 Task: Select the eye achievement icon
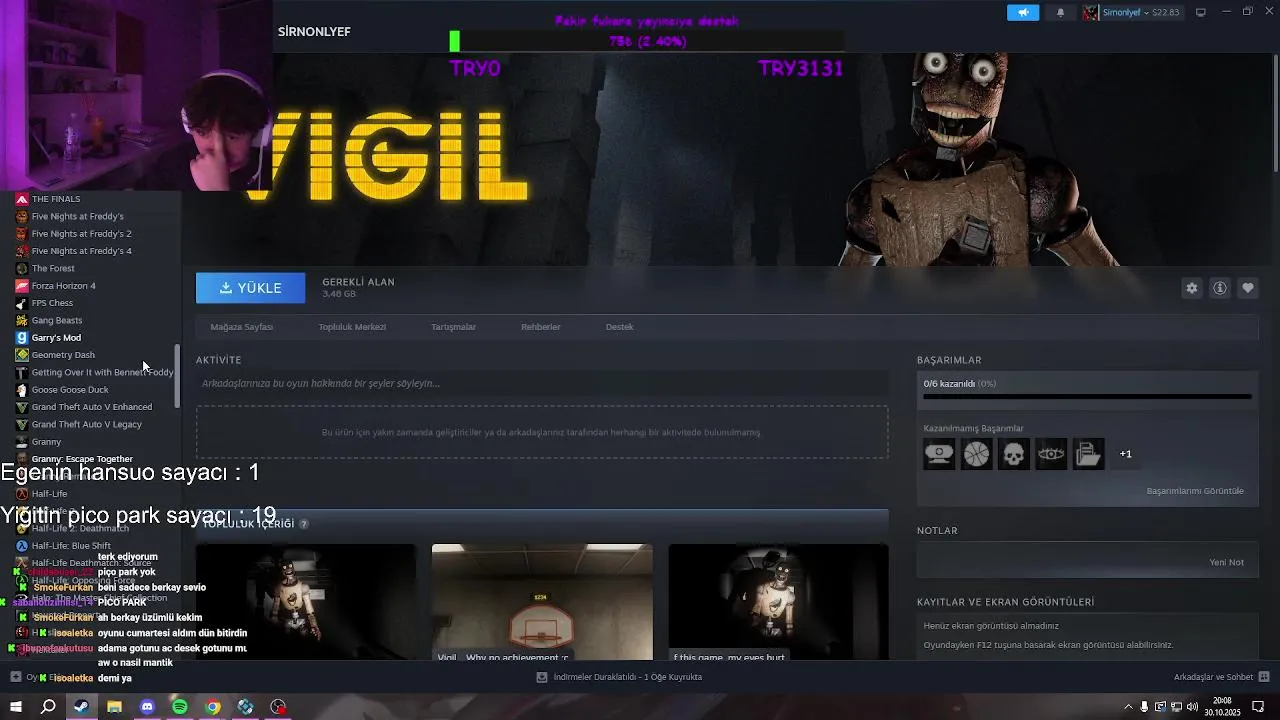point(1051,454)
